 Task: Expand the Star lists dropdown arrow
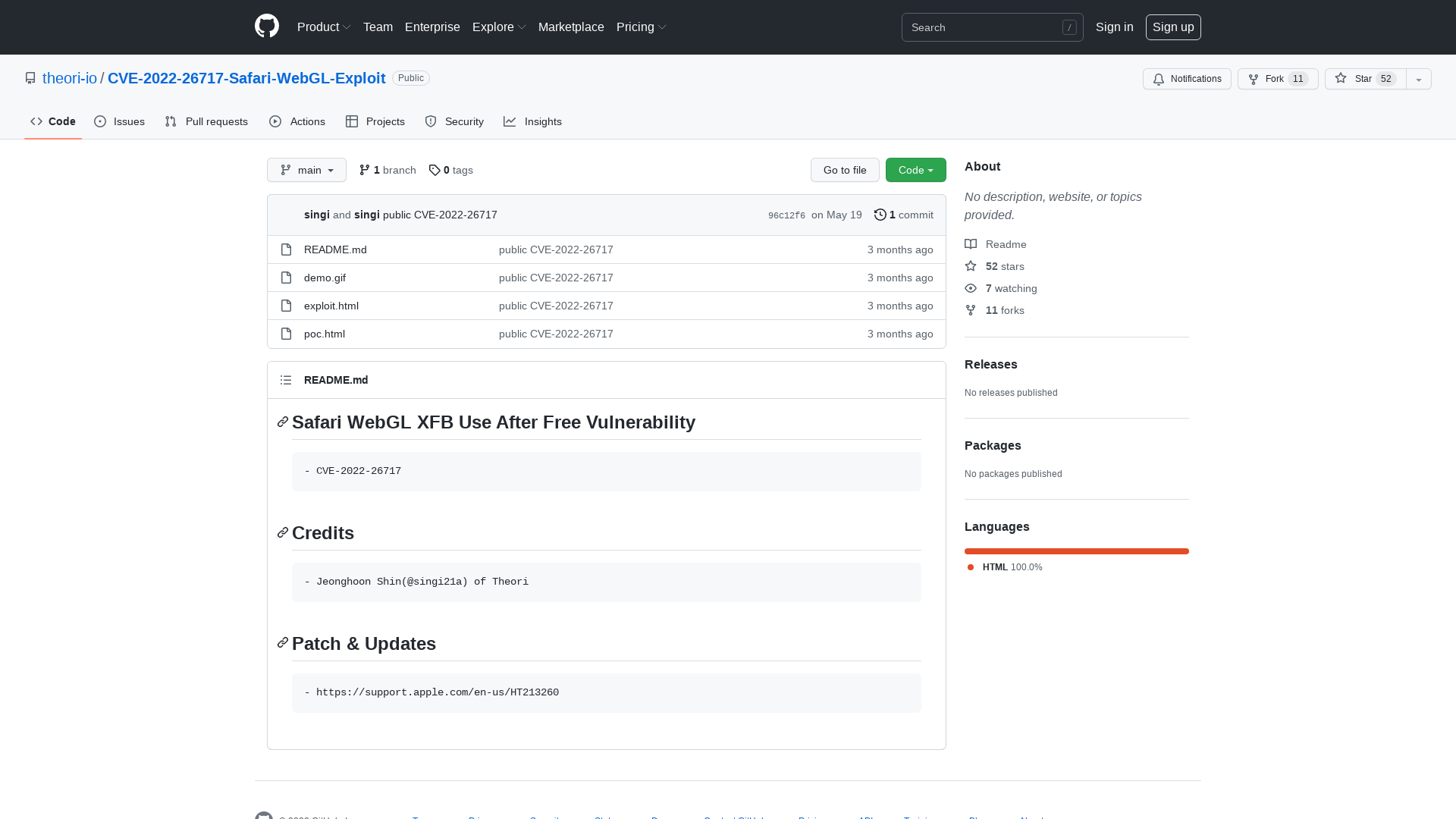tap(1419, 79)
